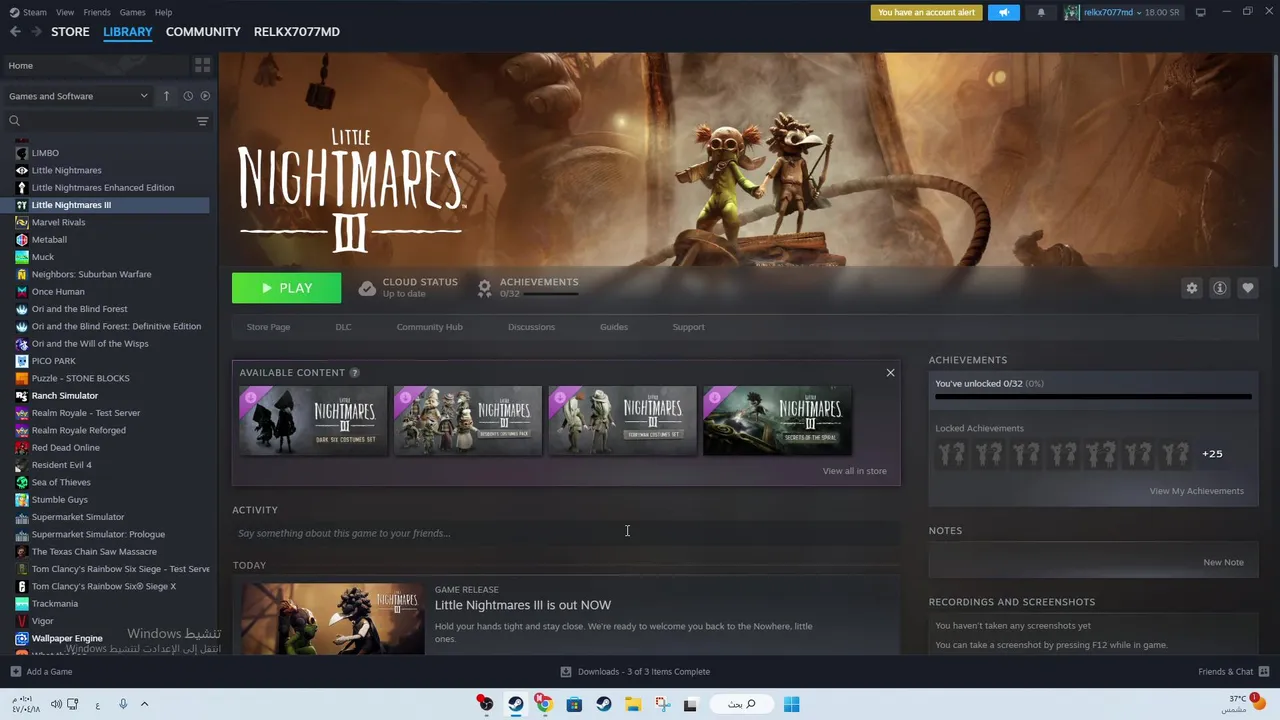The width and height of the screenshot is (1280, 720).
Task: Click the New Note button
Action: point(1223,562)
